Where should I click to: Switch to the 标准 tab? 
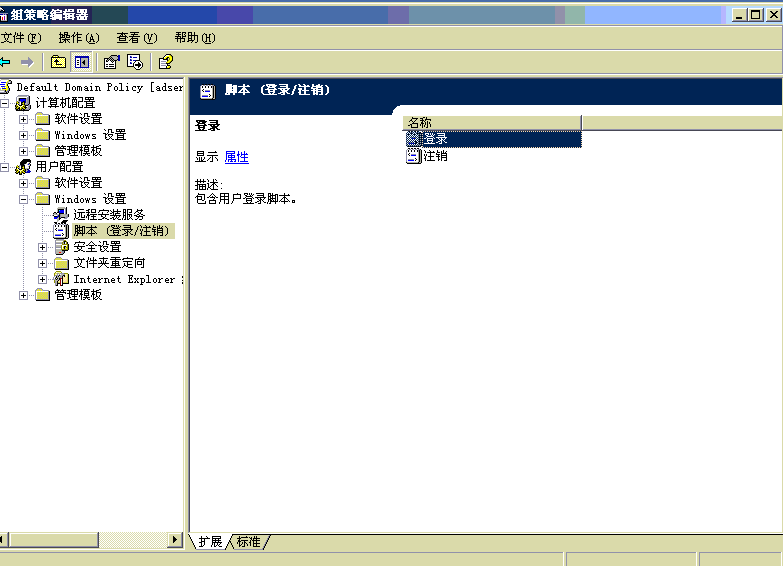coord(249,542)
